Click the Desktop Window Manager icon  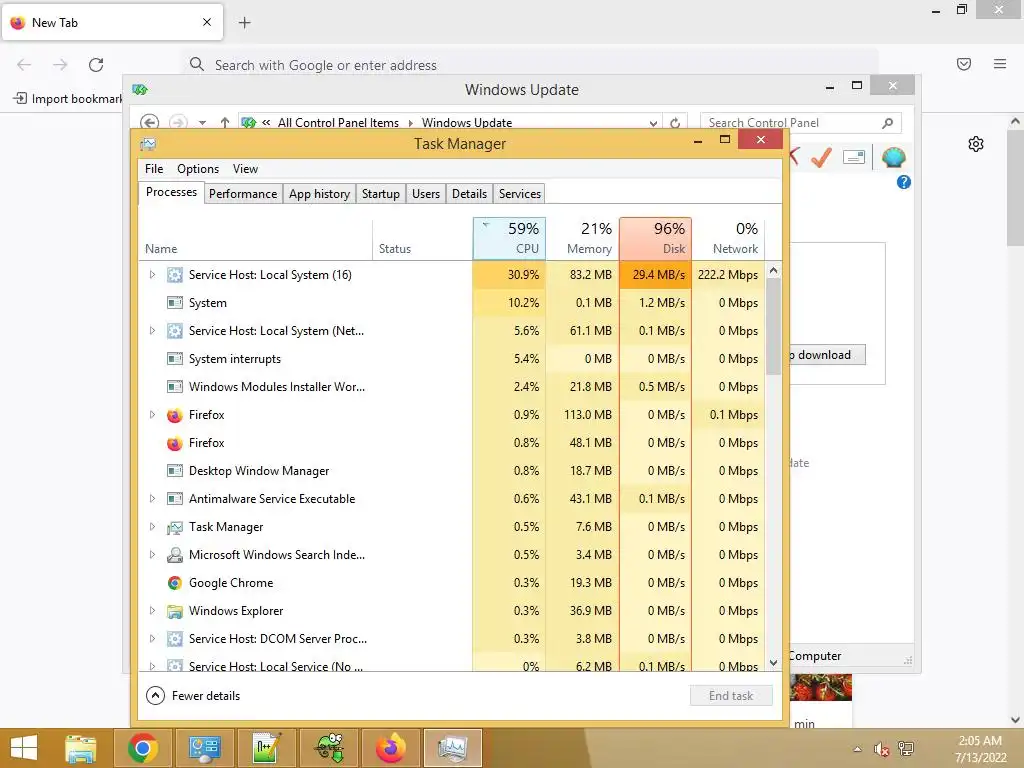(x=174, y=471)
